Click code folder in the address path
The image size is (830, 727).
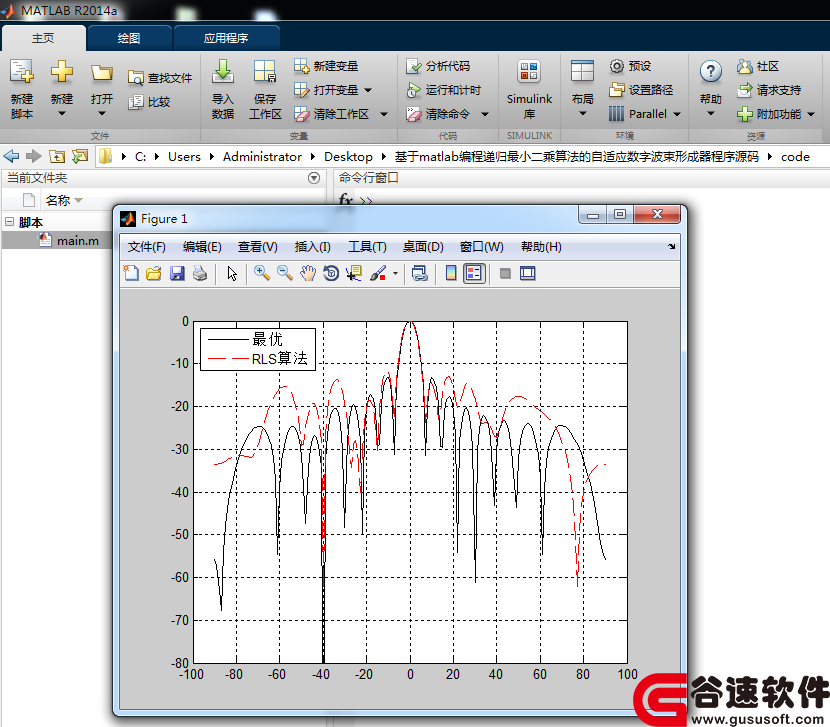click(795, 157)
